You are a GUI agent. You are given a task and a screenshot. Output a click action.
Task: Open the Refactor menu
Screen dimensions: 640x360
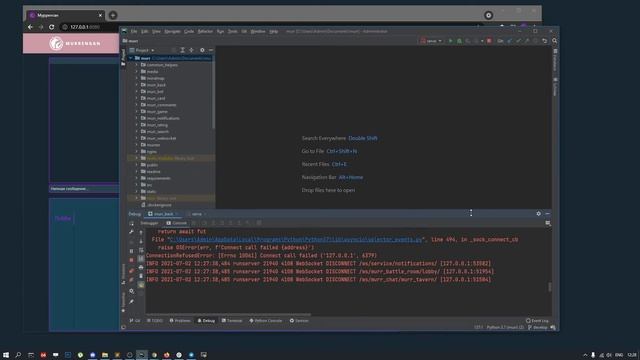[205, 31]
